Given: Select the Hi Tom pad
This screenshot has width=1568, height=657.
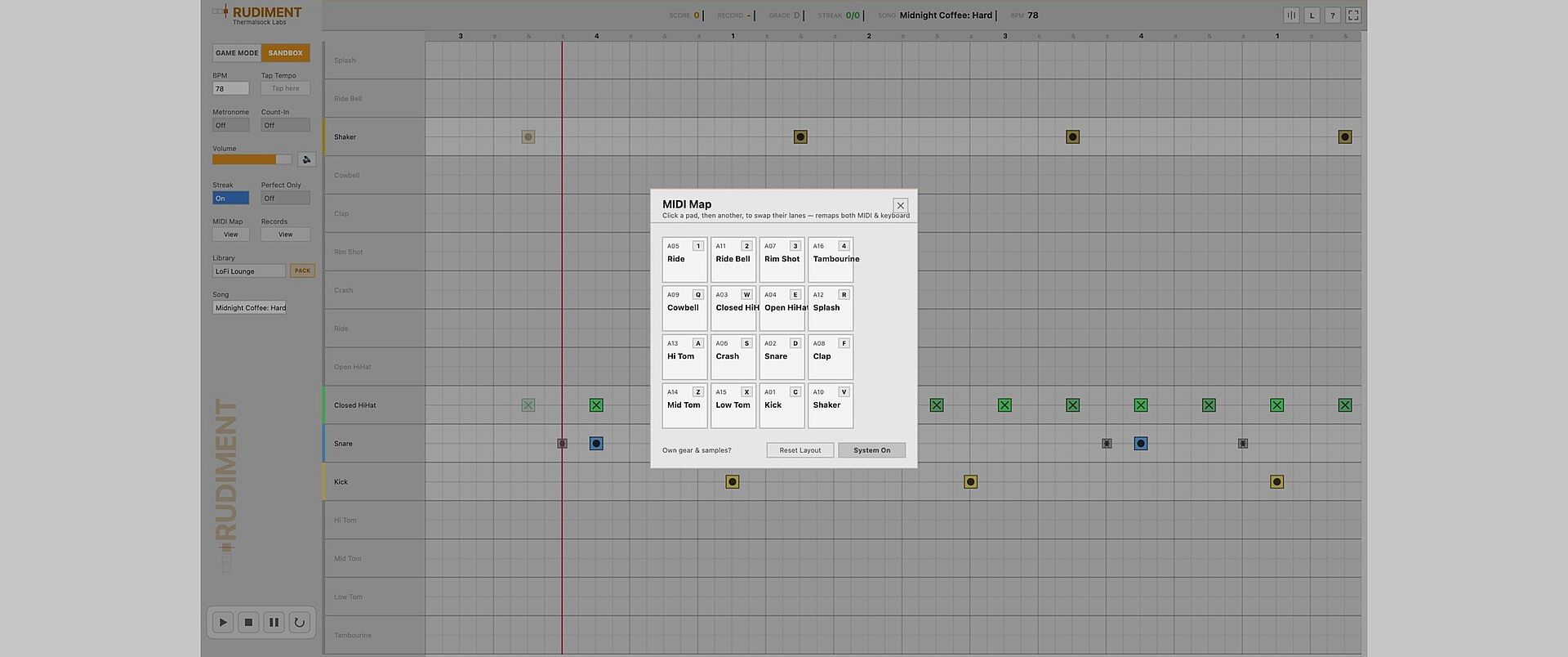Looking at the screenshot, I should pos(684,357).
